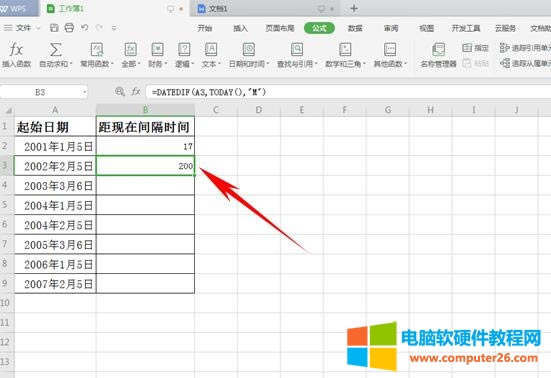Select cell containing 2004年2月5日
The width and height of the screenshot is (551, 378).
55,225
